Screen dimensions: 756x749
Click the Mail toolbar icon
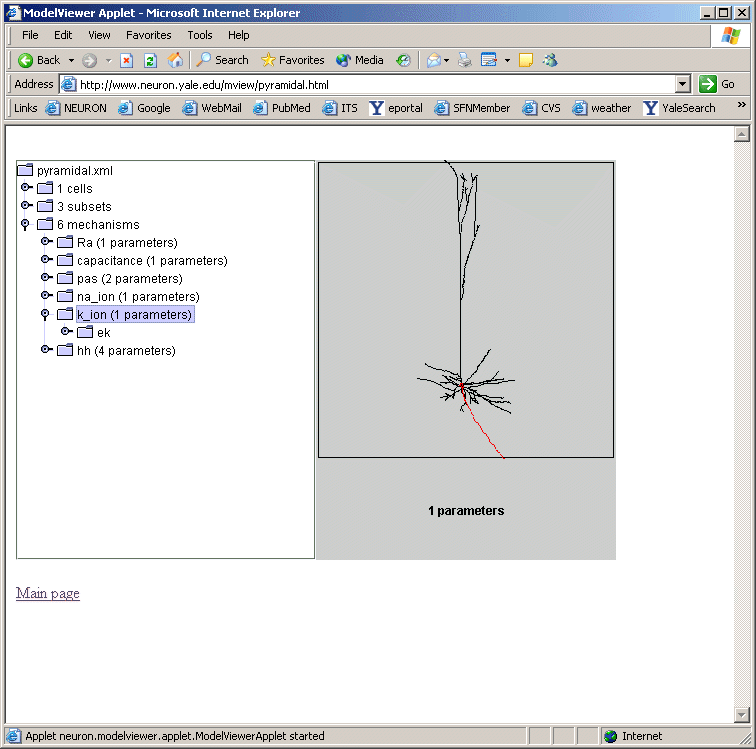point(434,60)
